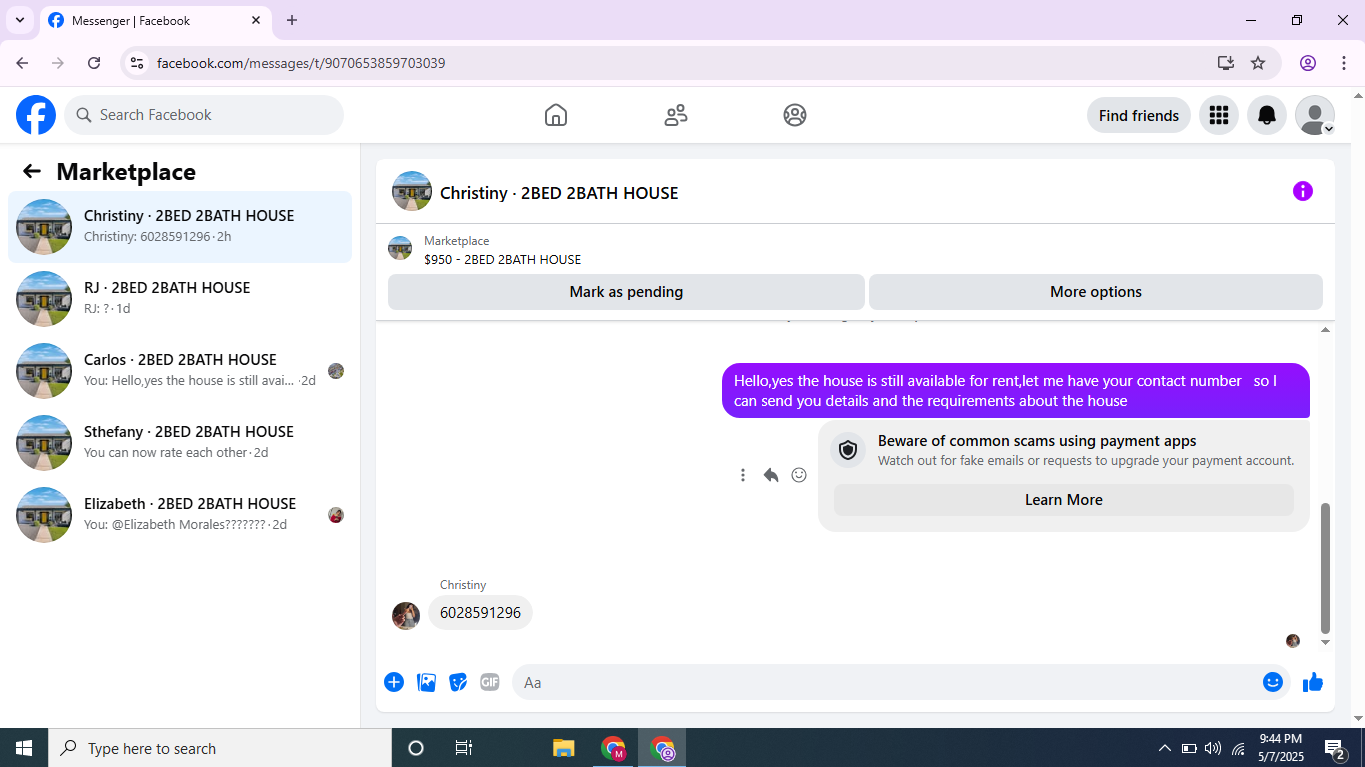Click the Cortana circle on taskbar
Viewport: 1365px width, 767px height.
click(416, 748)
